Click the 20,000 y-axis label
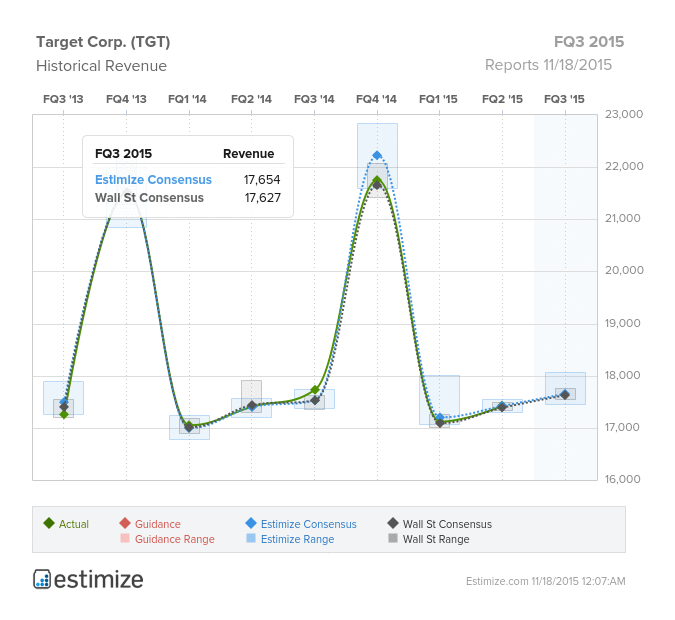Screen dimensions: 675x620 [624, 270]
